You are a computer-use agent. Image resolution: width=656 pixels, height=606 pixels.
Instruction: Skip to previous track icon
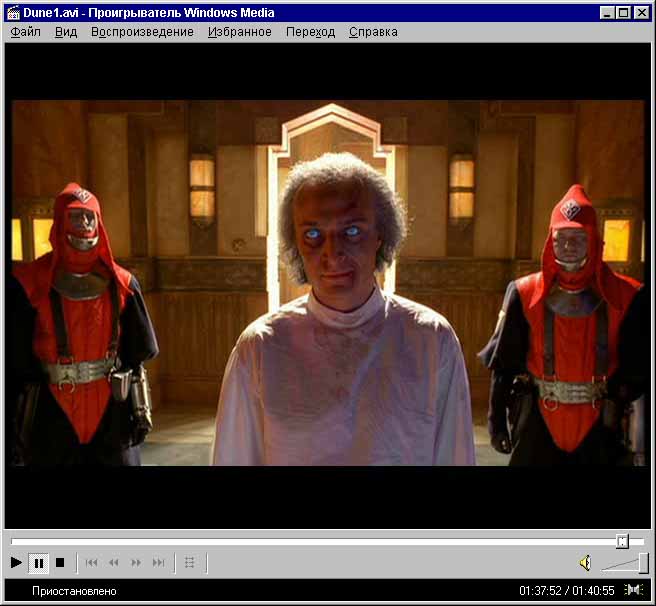pos(91,562)
